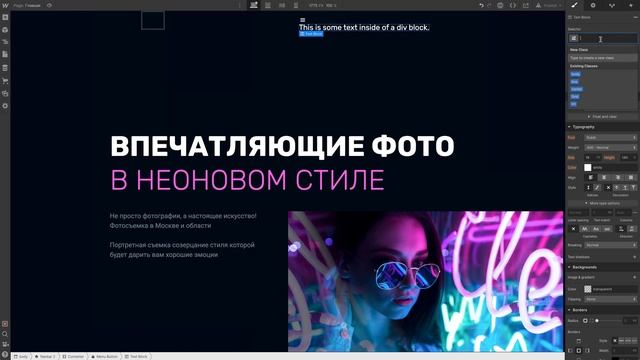Expand the Float and clear section

602,117
